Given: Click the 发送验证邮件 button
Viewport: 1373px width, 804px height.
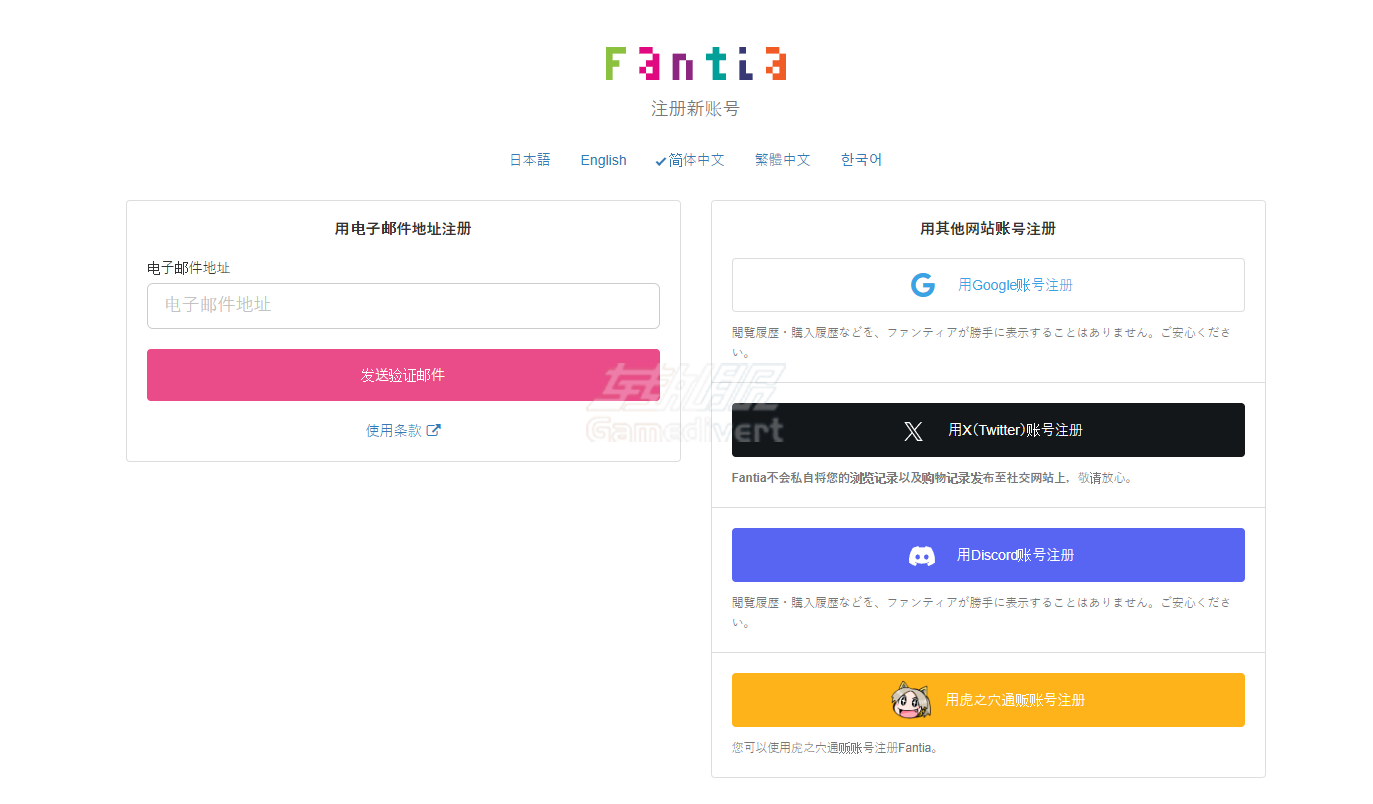Looking at the screenshot, I should (403, 375).
